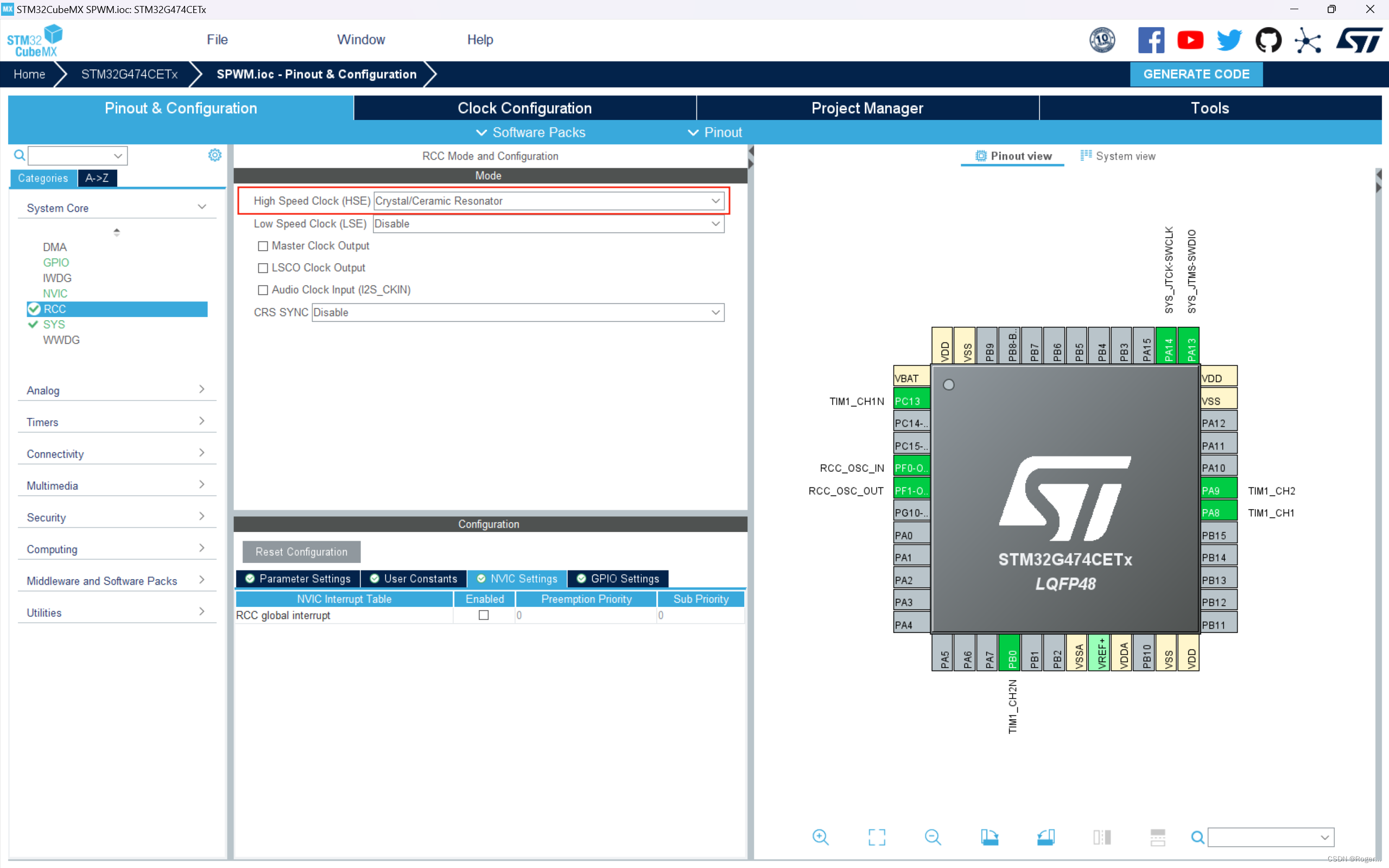Open the High Speed Clock (HSE) dropdown
This screenshot has height=868, width=1389.
(x=715, y=200)
